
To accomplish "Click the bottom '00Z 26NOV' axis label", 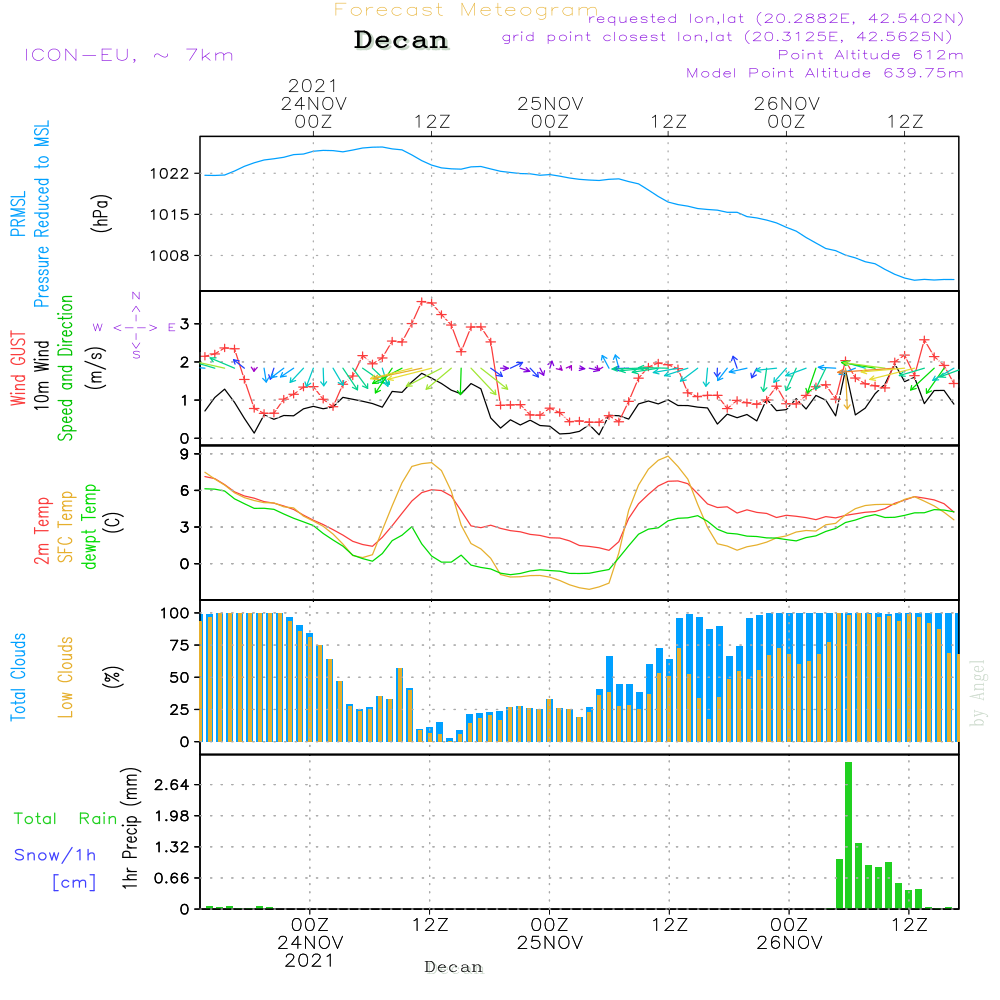I will [x=790, y=934].
